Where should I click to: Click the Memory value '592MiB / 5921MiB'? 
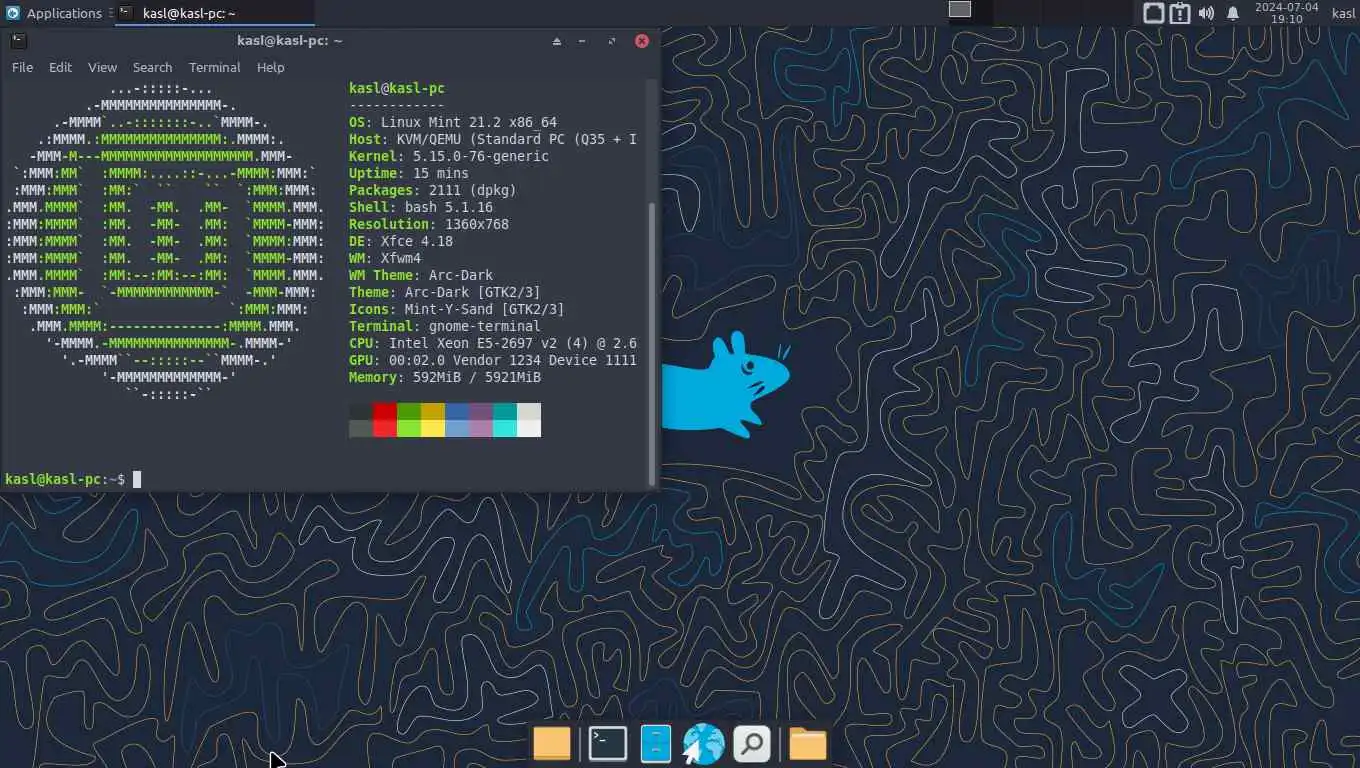click(x=477, y=377)
